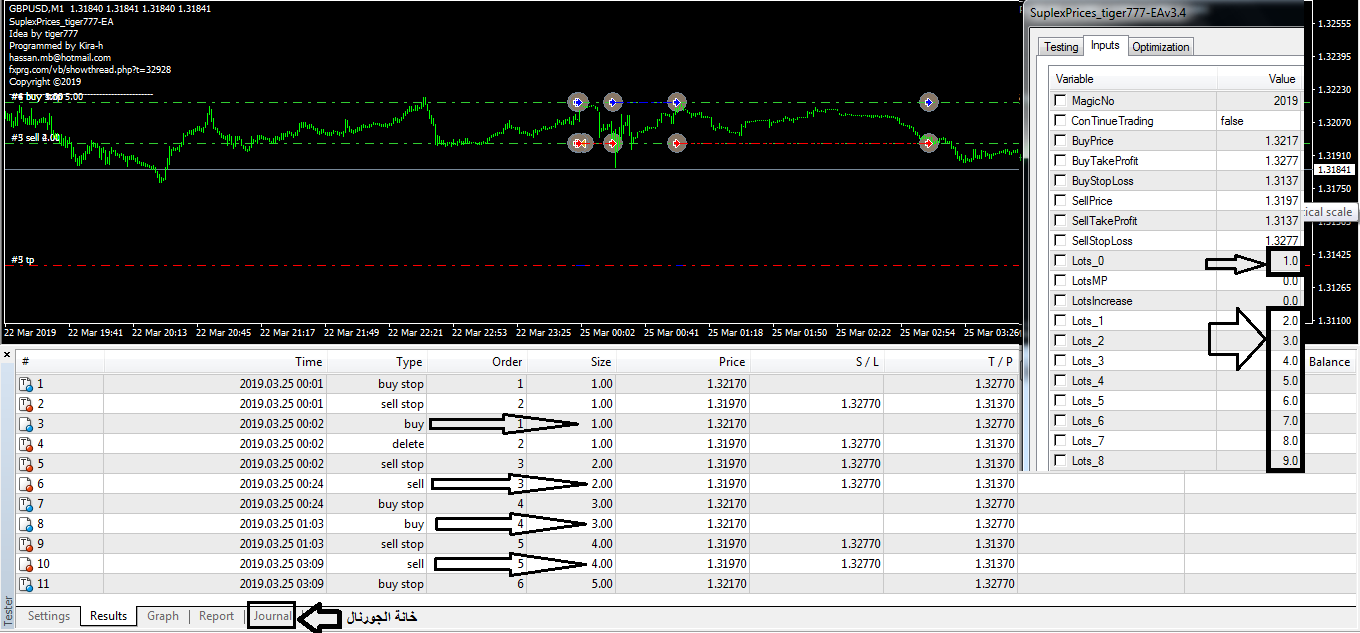Click the order icon in results row 7
Image resolution: width=1360 pixels, height=633 pixels.
(26, 504)
